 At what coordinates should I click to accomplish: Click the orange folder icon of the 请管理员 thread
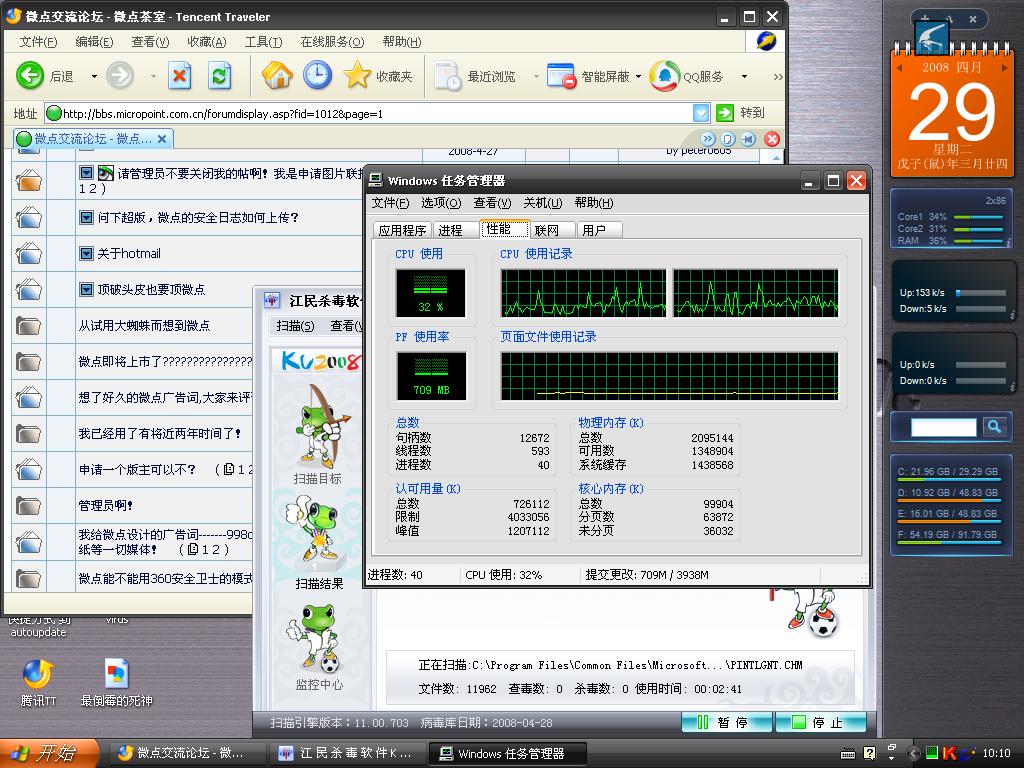pos(29,180)
